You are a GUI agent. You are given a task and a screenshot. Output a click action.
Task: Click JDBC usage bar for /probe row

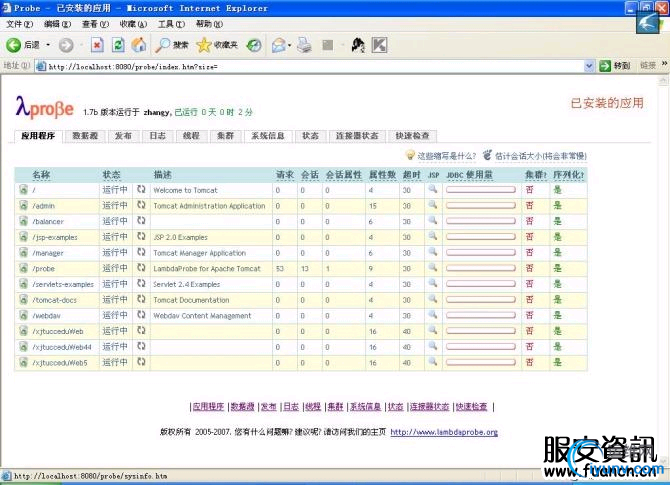coord(481,268)
